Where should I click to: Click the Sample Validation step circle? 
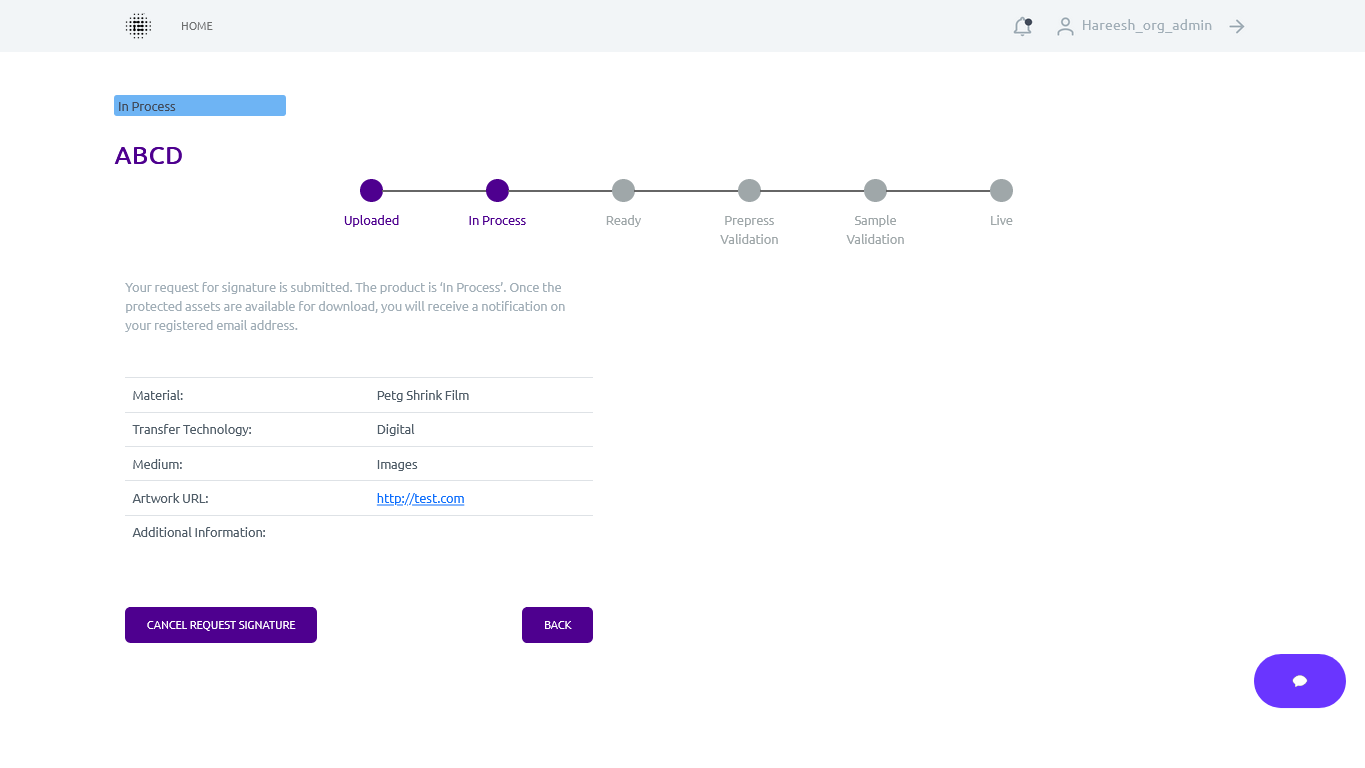[x=875, y=190]
